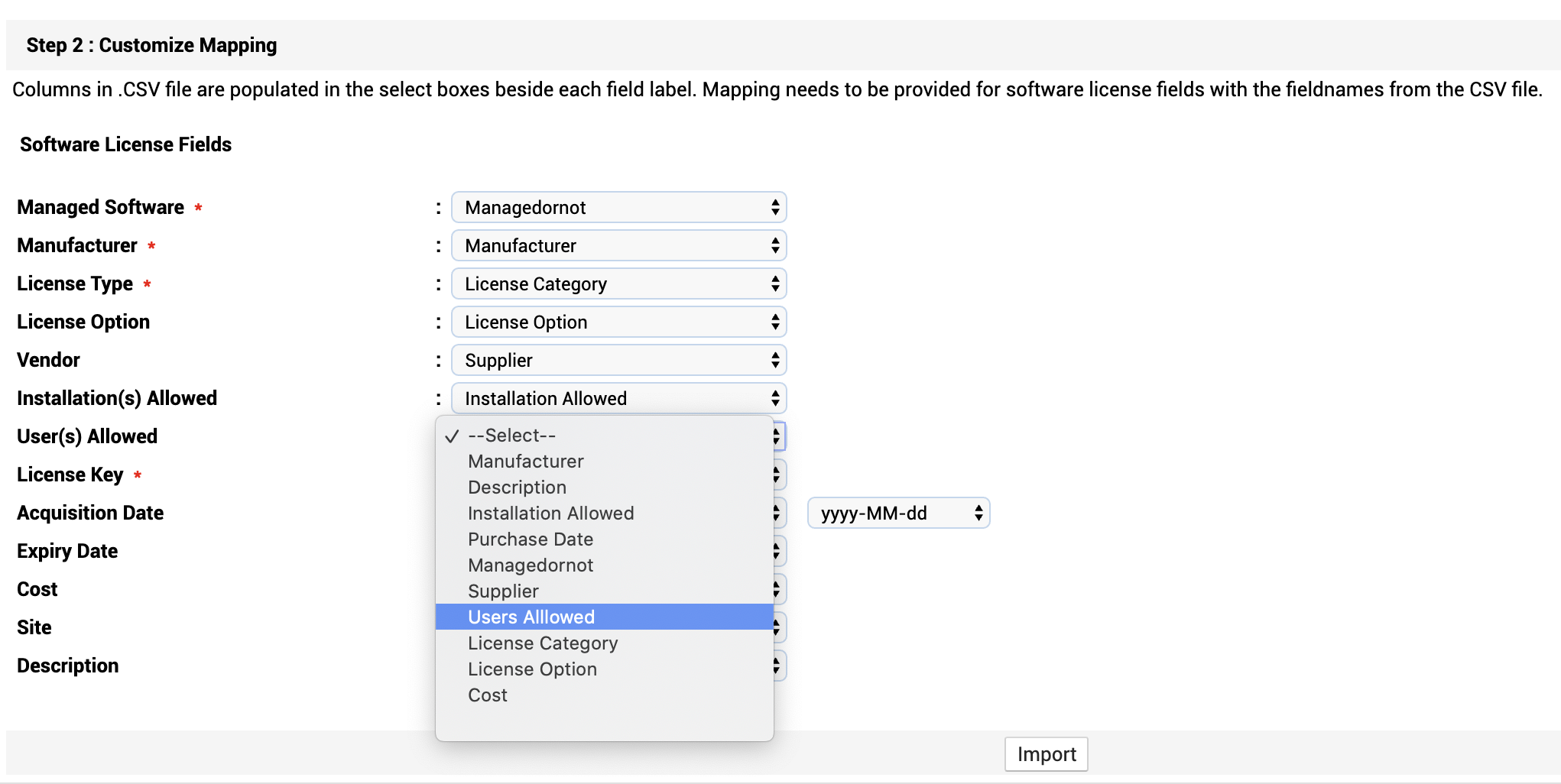The image size is (1561, 784).
Task: Choose the --Select-- option in the list
Action: (512, 436)
